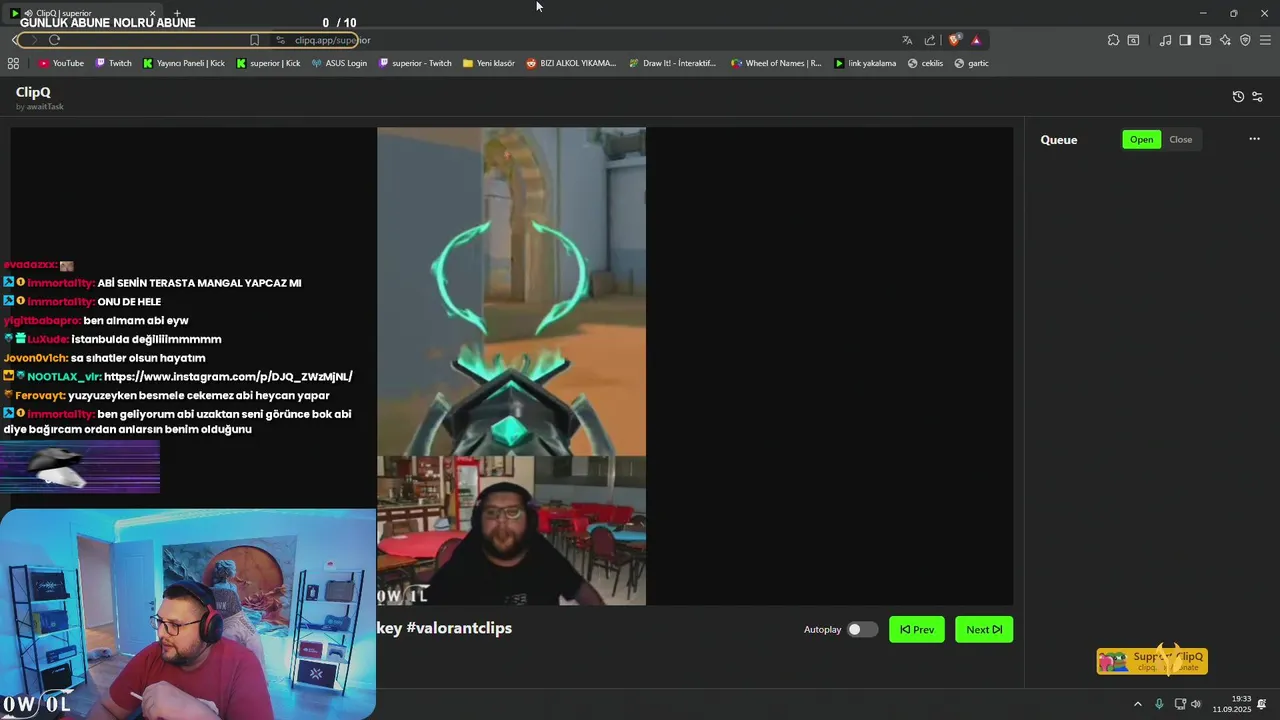
Task: Open the notification bell tray icon
Action: tap(1263, 704)
